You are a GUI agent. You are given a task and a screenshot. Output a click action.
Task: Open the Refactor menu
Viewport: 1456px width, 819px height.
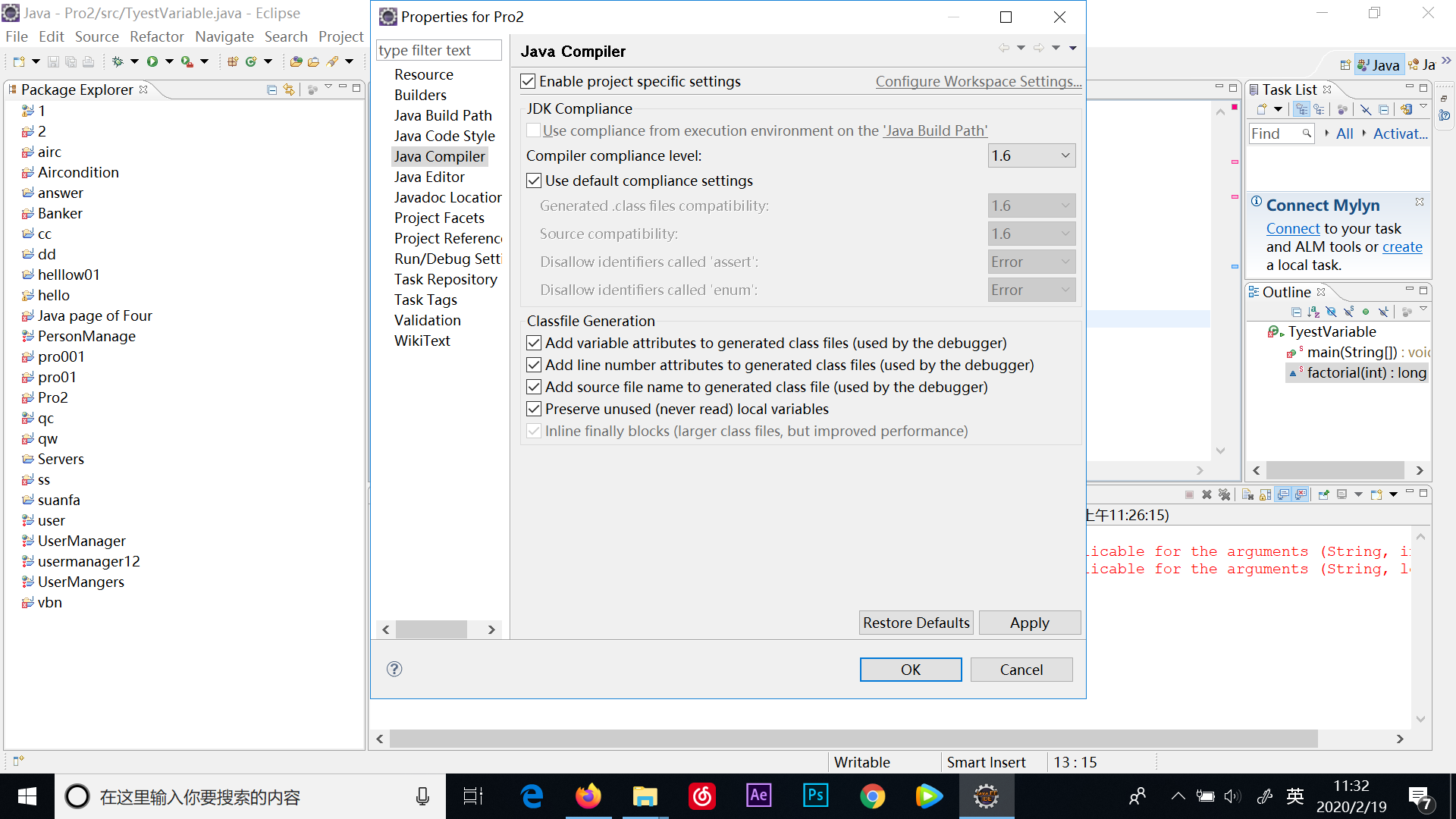[x=156, y=36]
